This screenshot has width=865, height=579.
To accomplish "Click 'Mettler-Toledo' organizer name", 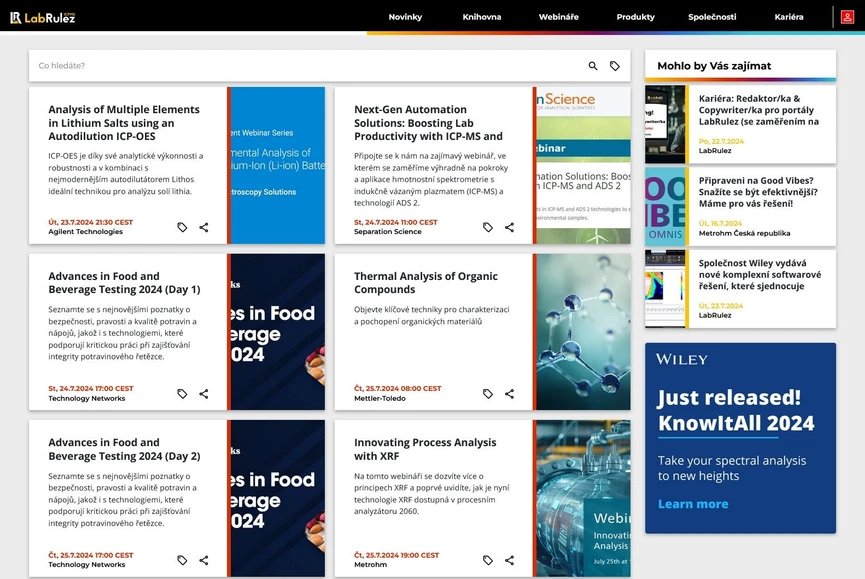I will click(380, 398).
